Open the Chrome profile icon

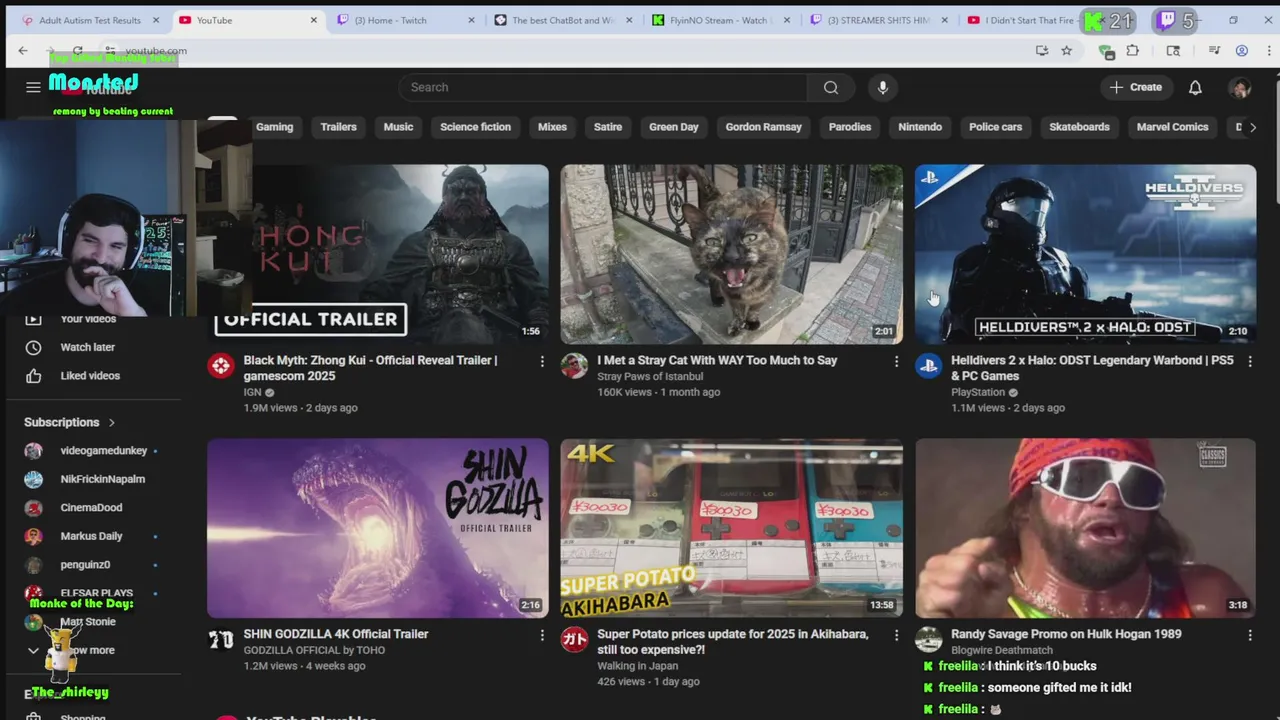point(1241,51)
